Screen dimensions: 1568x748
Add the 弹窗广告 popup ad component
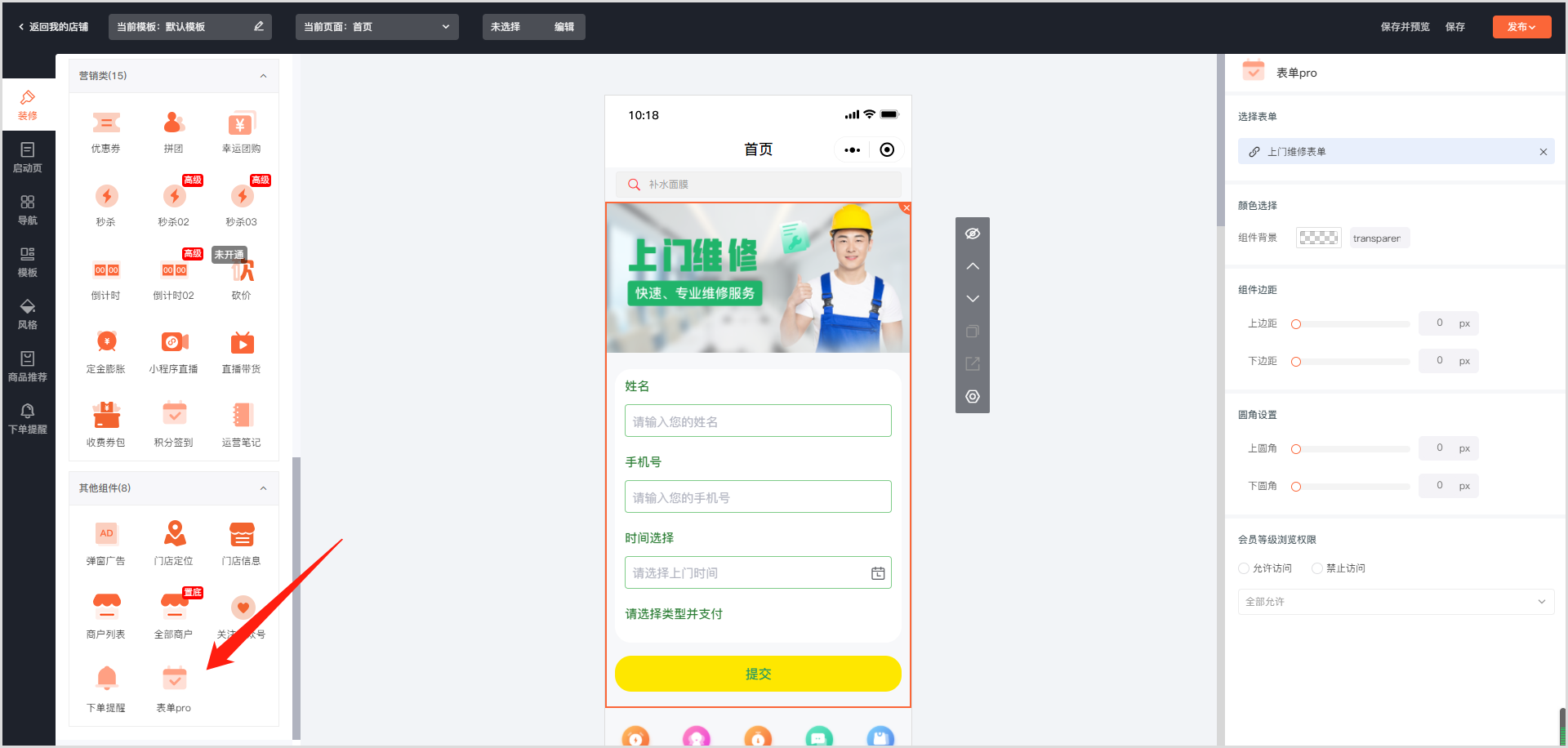[106, 535]
